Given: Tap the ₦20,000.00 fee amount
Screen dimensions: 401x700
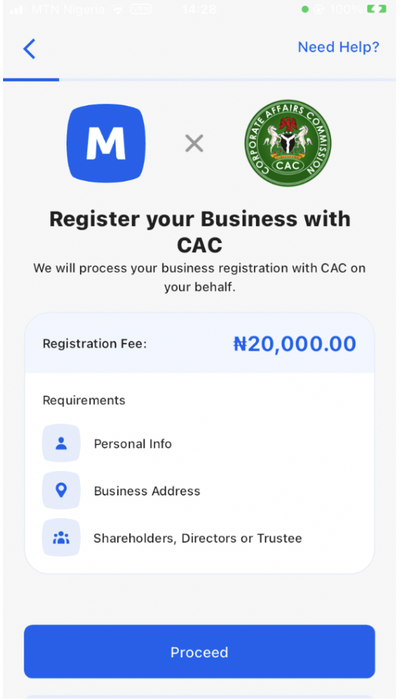Looking at the screenshot, I should coord(295,344).
